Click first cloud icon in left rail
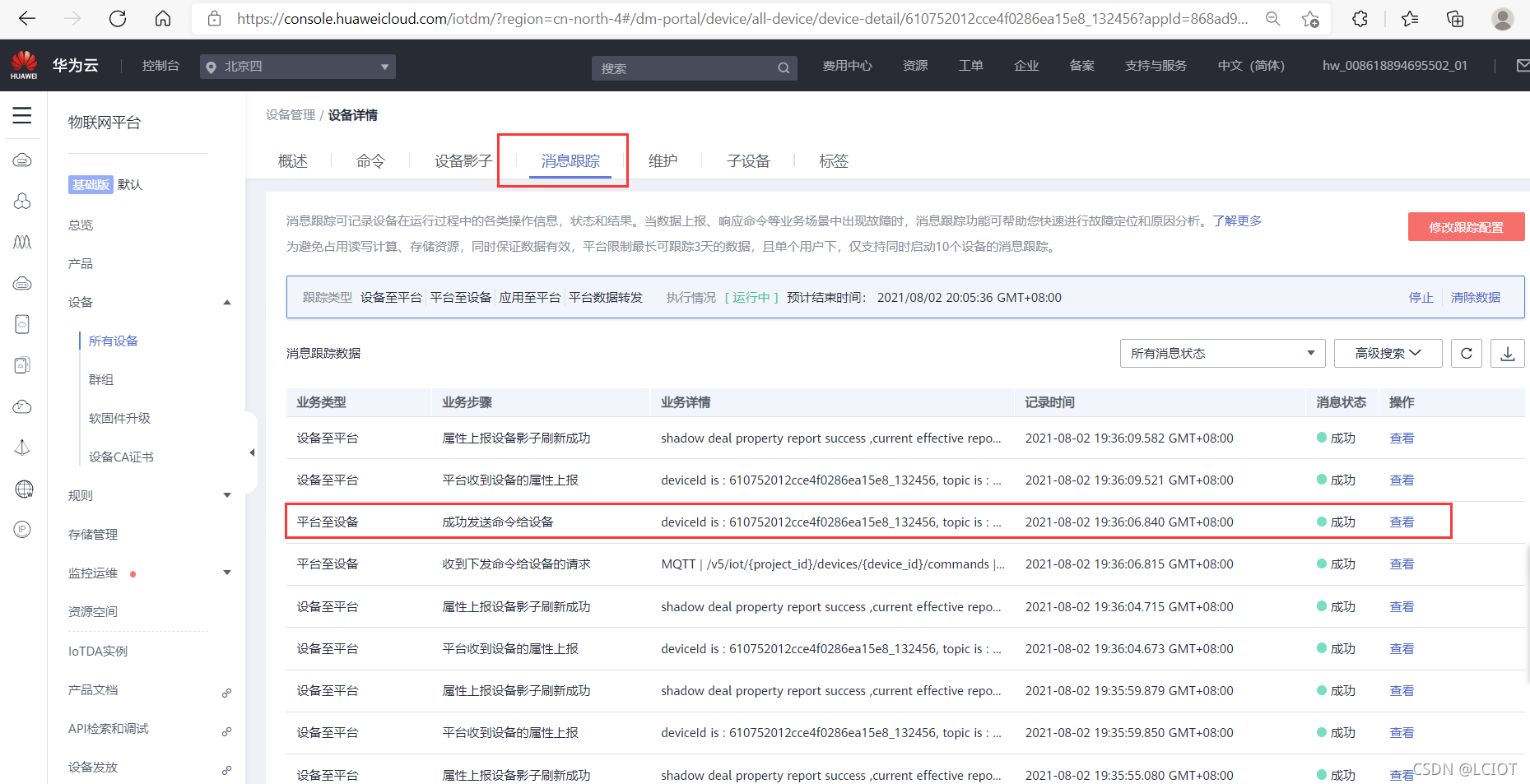 [22, 160]
